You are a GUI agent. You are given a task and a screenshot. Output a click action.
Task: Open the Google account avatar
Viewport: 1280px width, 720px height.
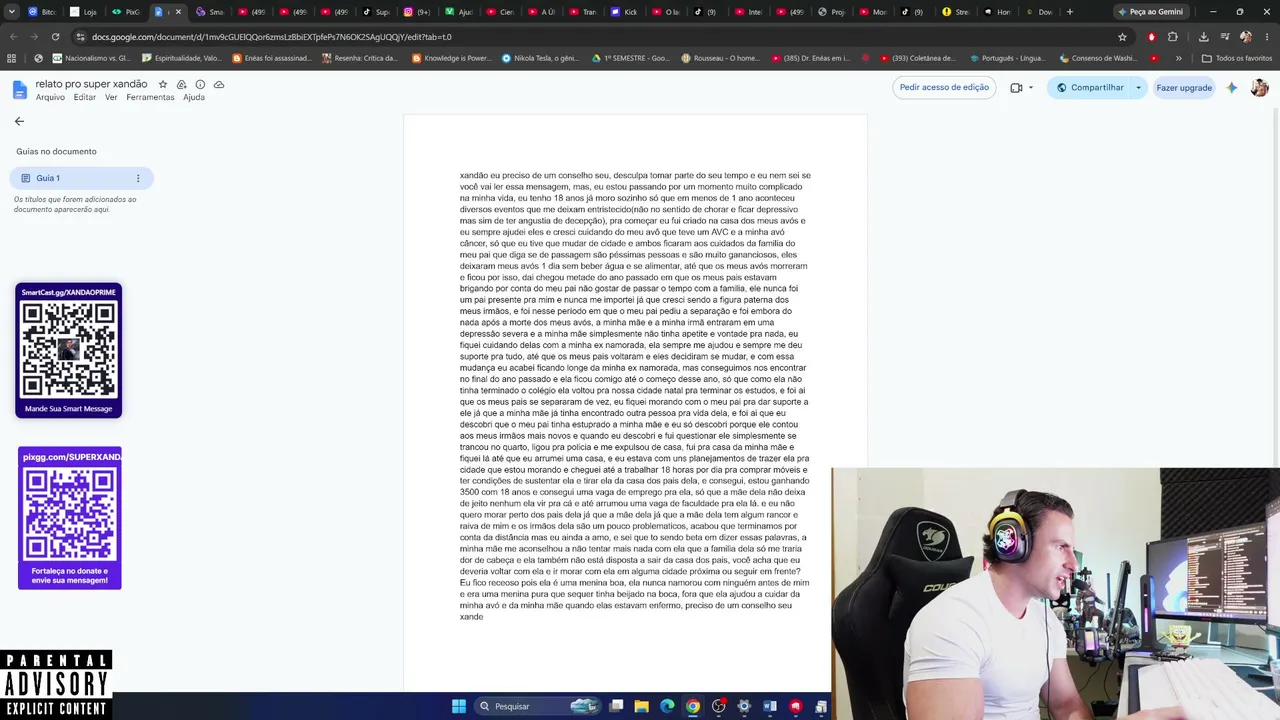point(1259,88)
